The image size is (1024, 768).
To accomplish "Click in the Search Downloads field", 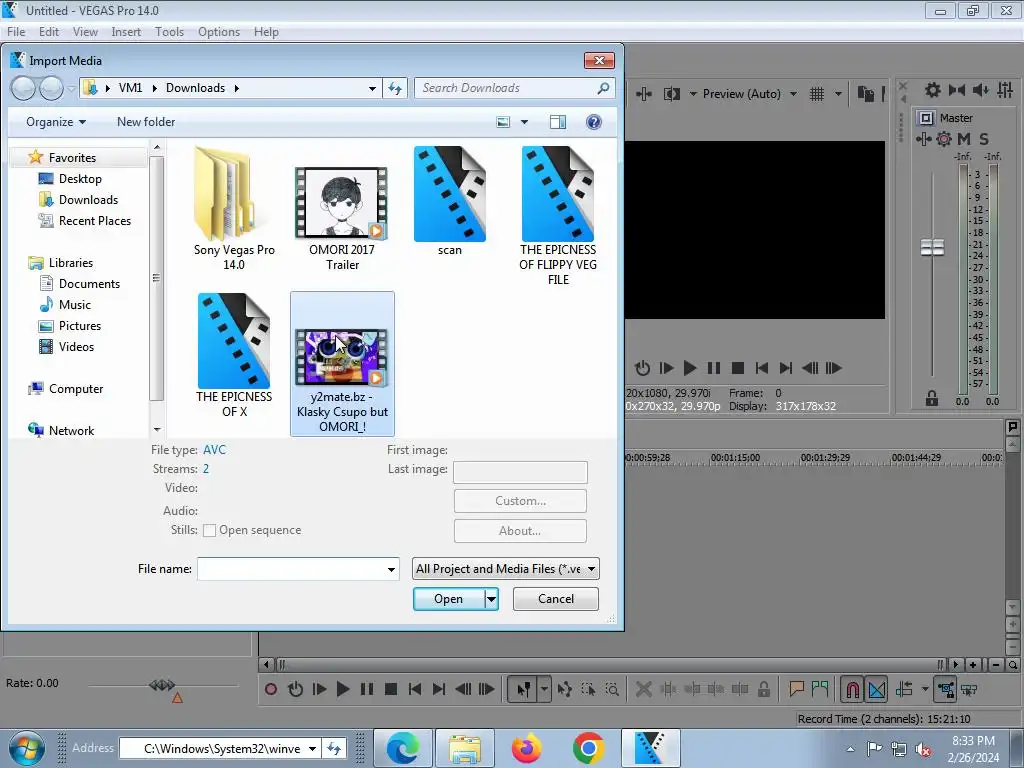I will [515, 88].
